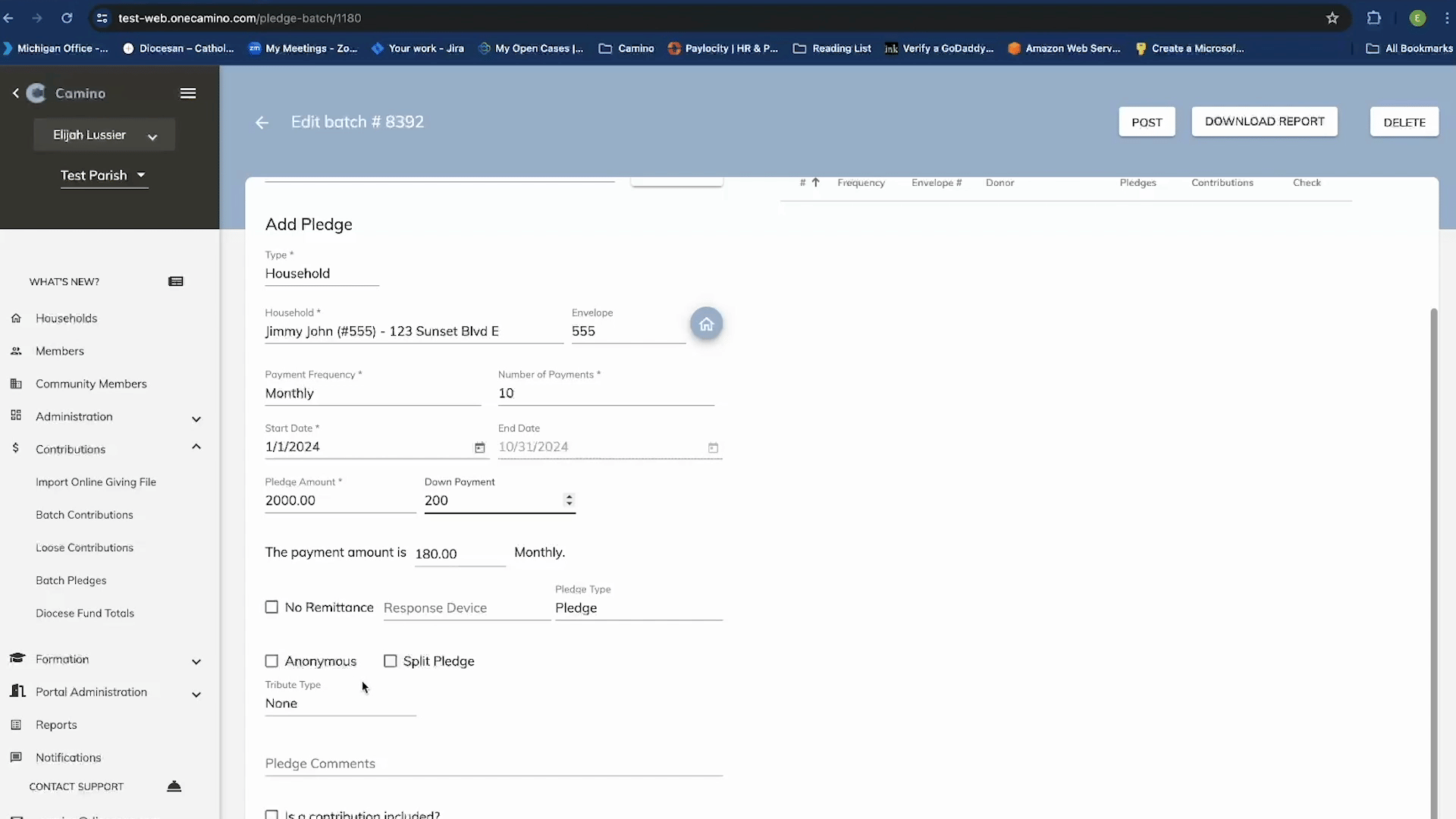Check the No Remittance checkbox
This screenshot has height=819, width=1456.
[x=271, y=607]
